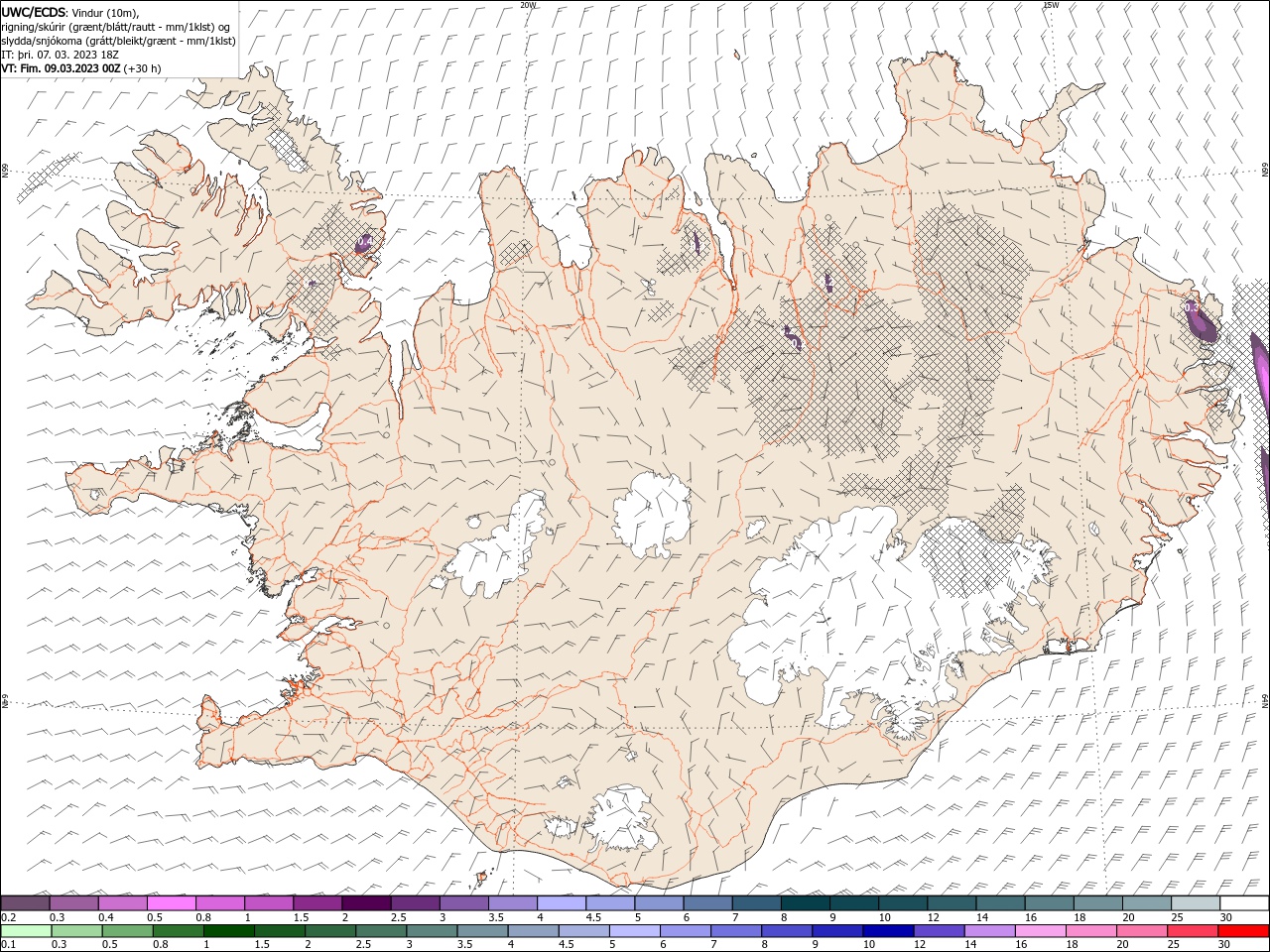Pick lower legend swatch starting at 2.5
Screen dimensions: 1270x952
pos(381,931)
